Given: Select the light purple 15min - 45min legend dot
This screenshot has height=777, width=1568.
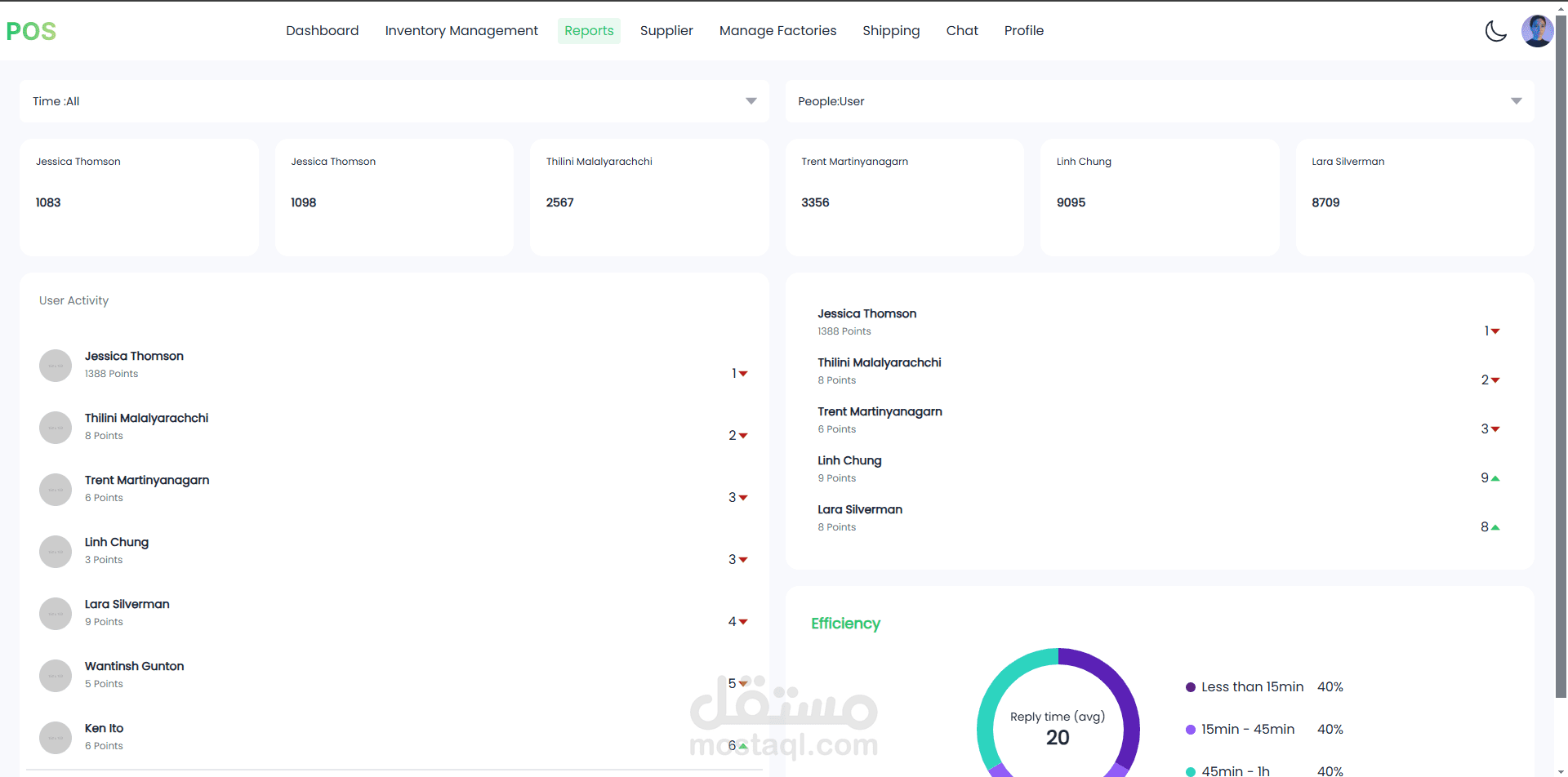Looking at the screenshot, I should [x=1191, y=730].
